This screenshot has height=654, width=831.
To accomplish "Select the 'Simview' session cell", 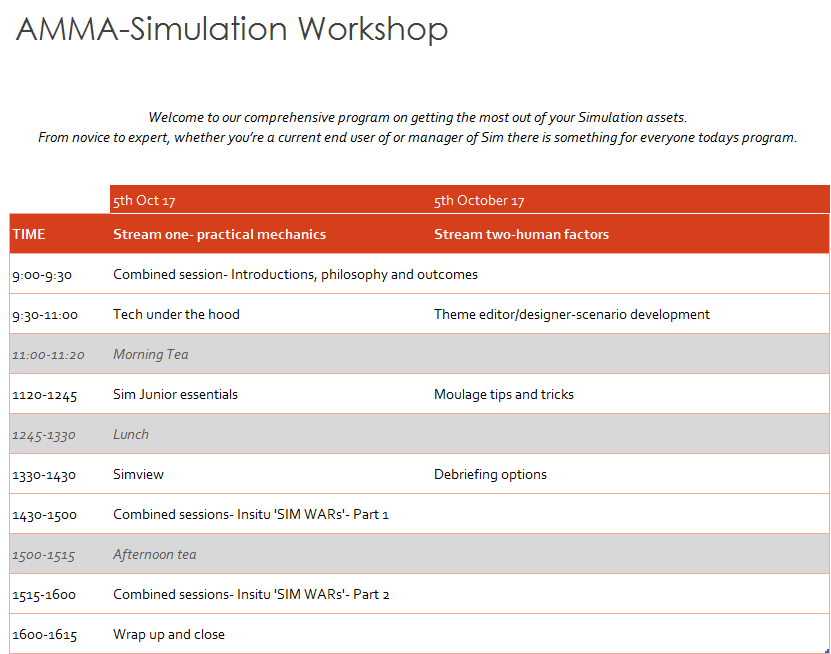I will (139, 474).
